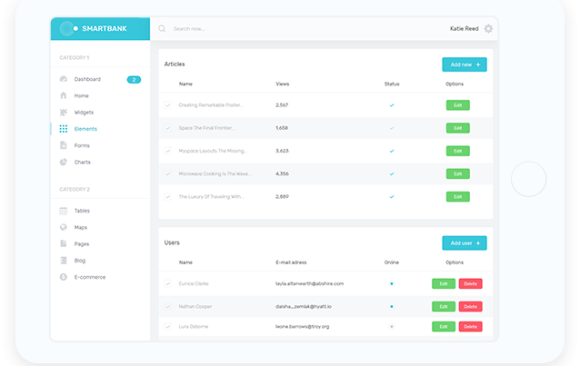This screenshot has height=366, width=580.
Task: Click the Add new button
Action: pyautogui.click(x=464, y=64)
